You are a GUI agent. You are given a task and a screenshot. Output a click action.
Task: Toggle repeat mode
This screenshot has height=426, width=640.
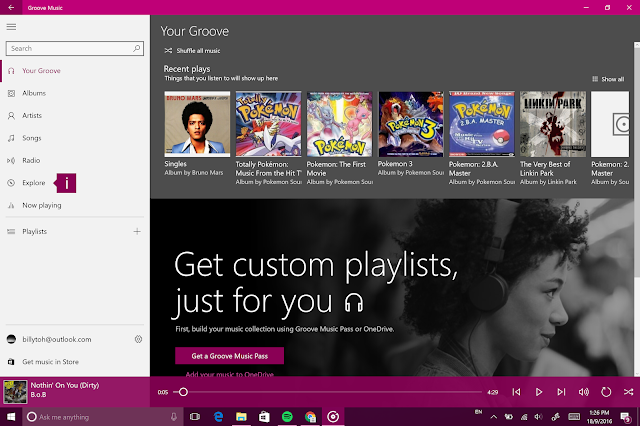pos(606,392)
